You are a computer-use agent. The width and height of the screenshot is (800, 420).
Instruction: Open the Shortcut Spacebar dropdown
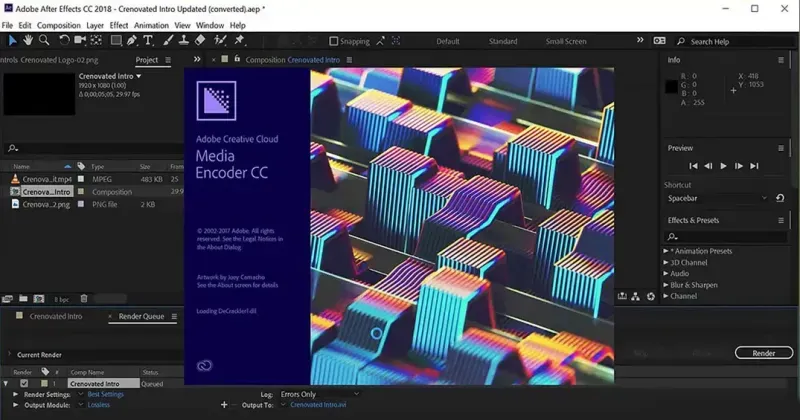pos(717,198)
